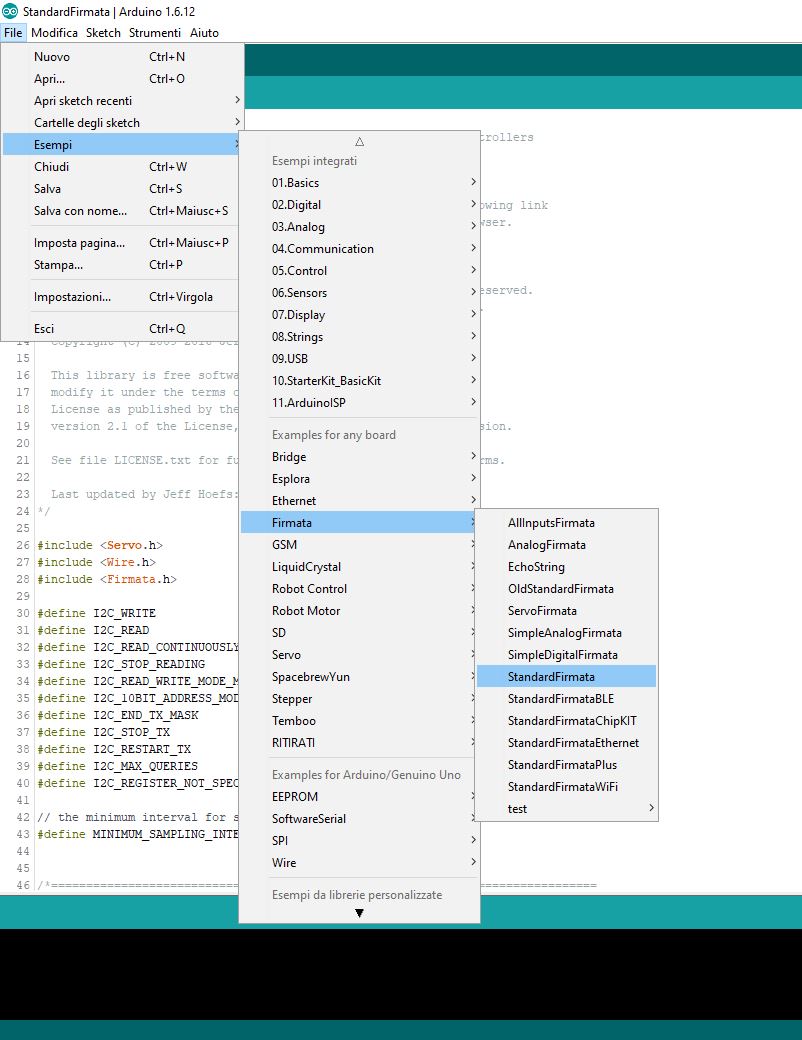Open the SimpleAnalogFirmata example
The height and width of the screenshot is (1040, 802).
pyautogui.click(x=567, y=632)
